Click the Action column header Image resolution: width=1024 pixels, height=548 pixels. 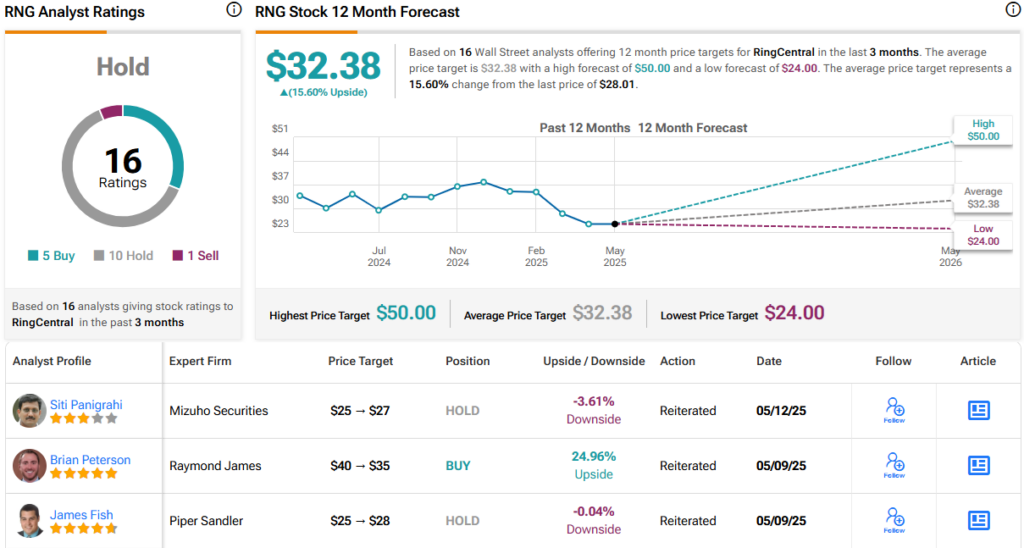click(x=677, y=361)
